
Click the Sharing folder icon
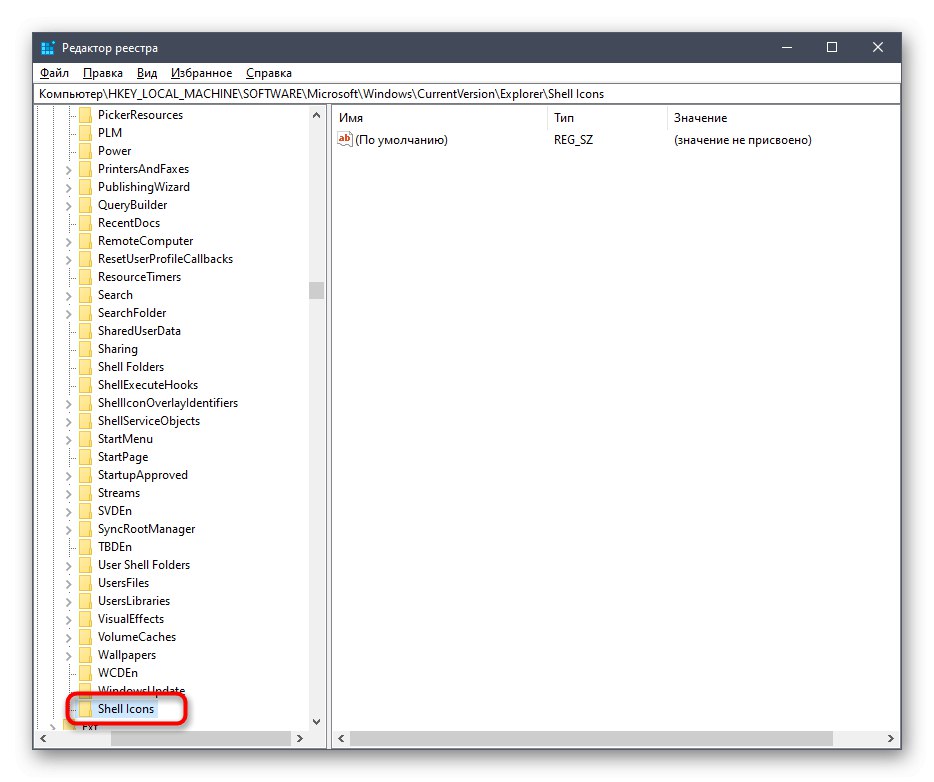coord(85,348)
